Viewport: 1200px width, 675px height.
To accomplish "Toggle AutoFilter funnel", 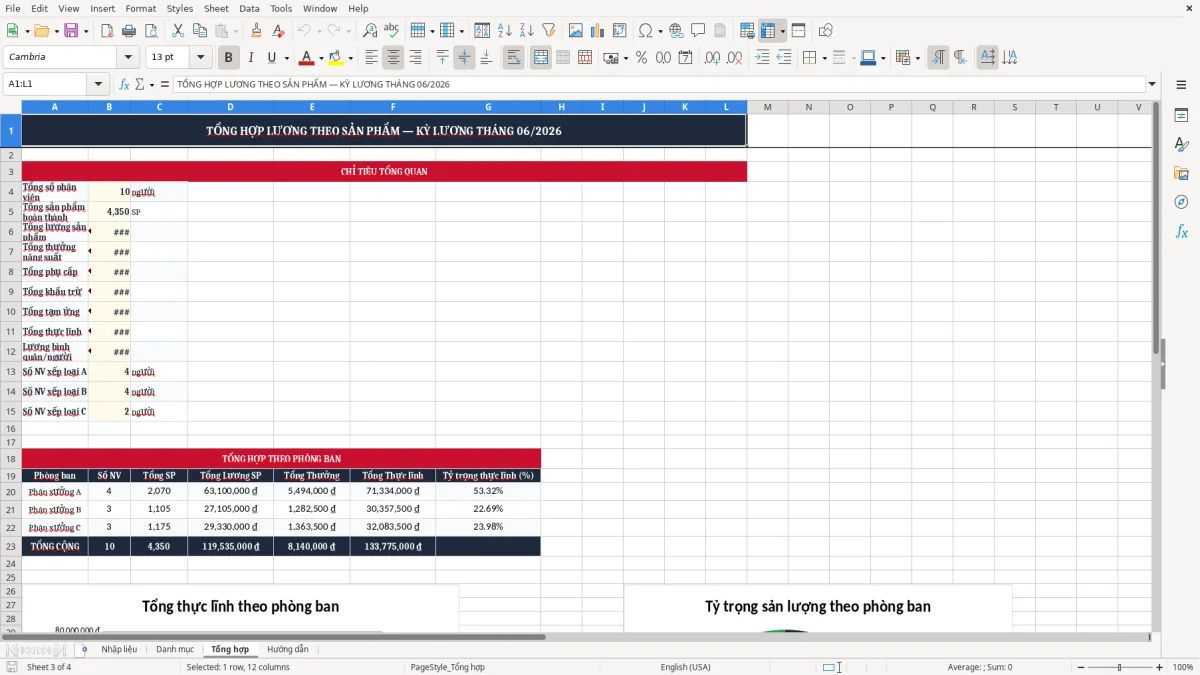I will (x=548, y=31).
